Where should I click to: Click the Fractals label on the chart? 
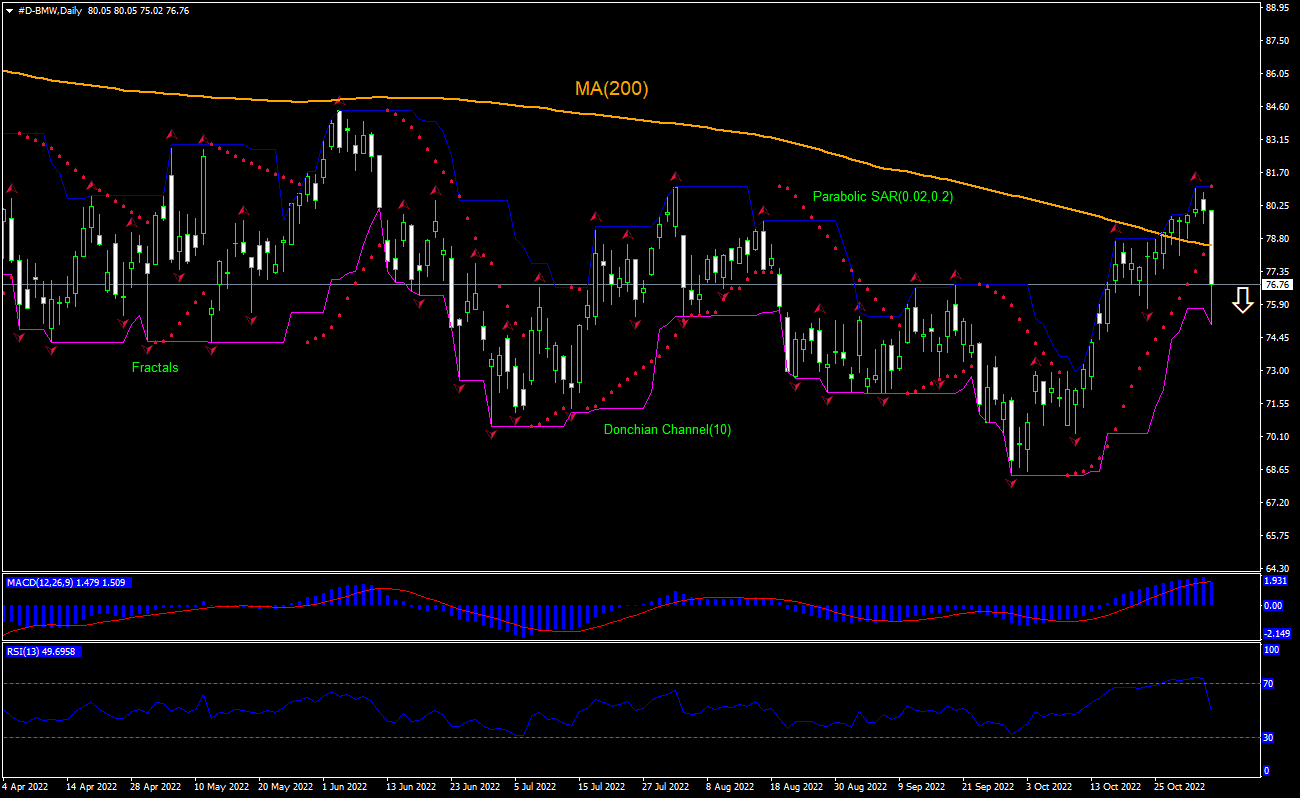point(155,368)
